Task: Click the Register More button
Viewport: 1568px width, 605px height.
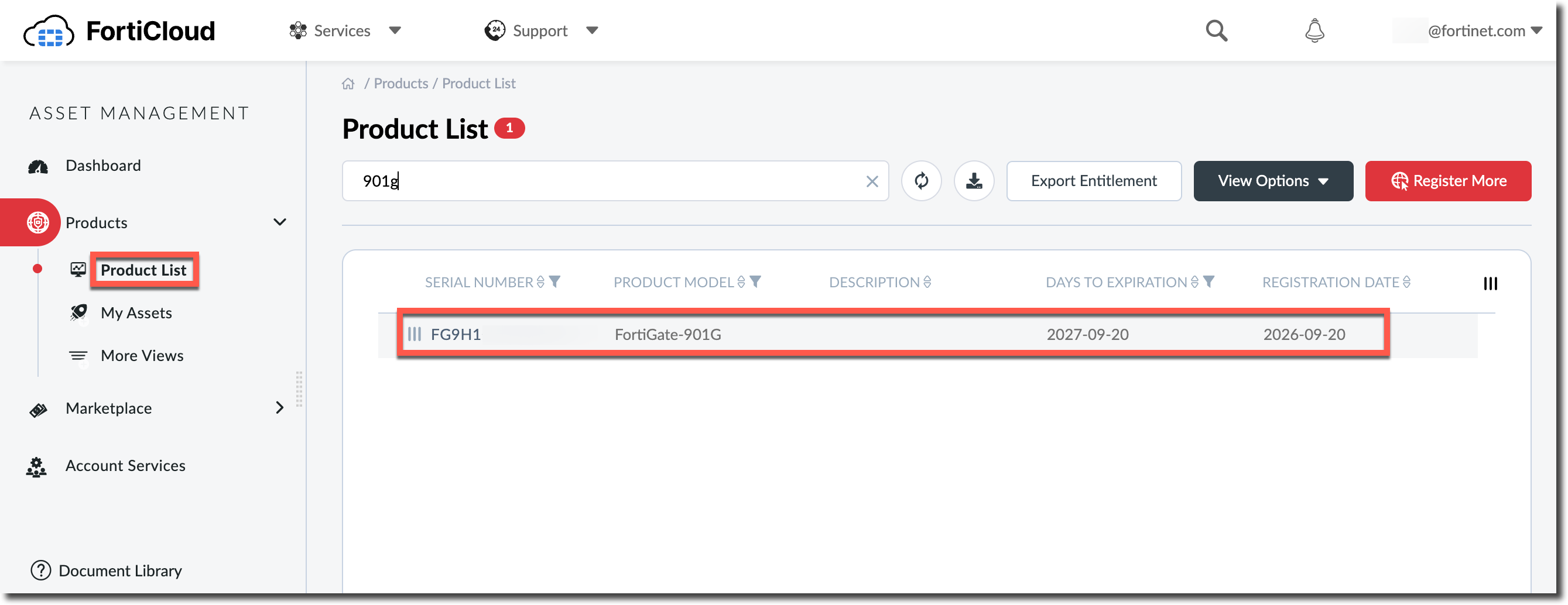Action: pos(1447,181)
